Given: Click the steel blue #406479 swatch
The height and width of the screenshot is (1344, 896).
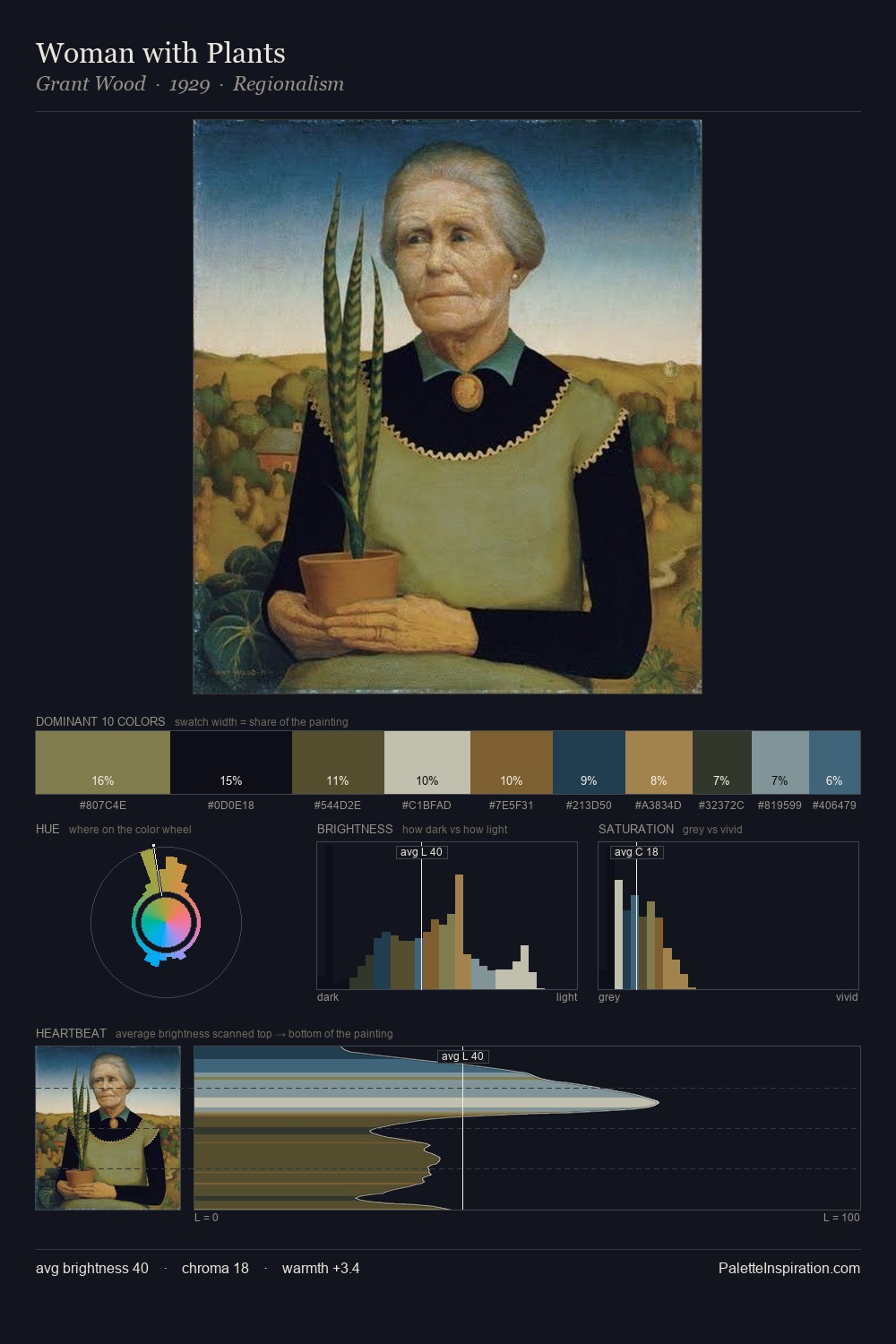Looking at the screenshot, I should pos(834,762).
